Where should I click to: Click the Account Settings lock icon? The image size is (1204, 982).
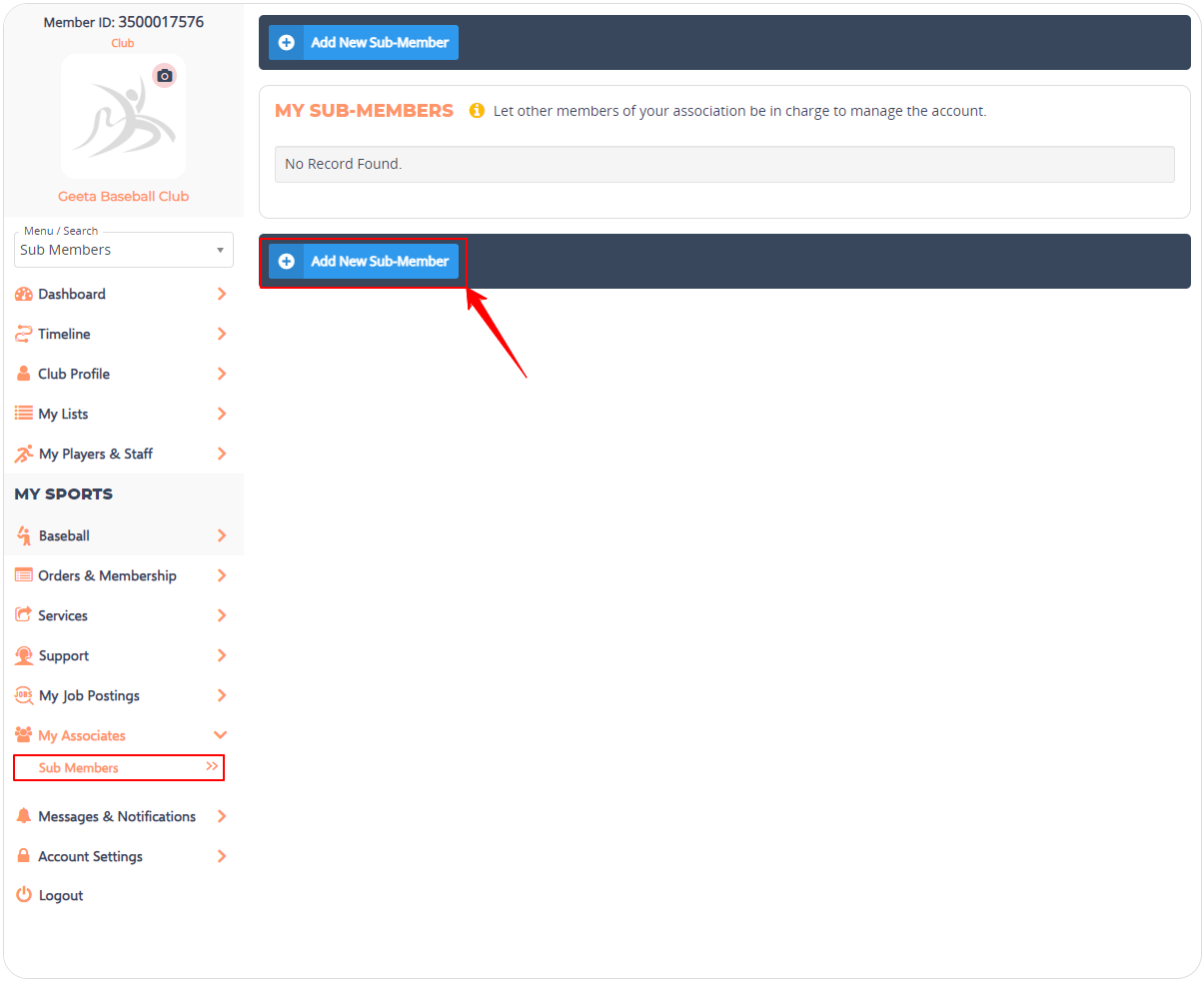[24, 856]
